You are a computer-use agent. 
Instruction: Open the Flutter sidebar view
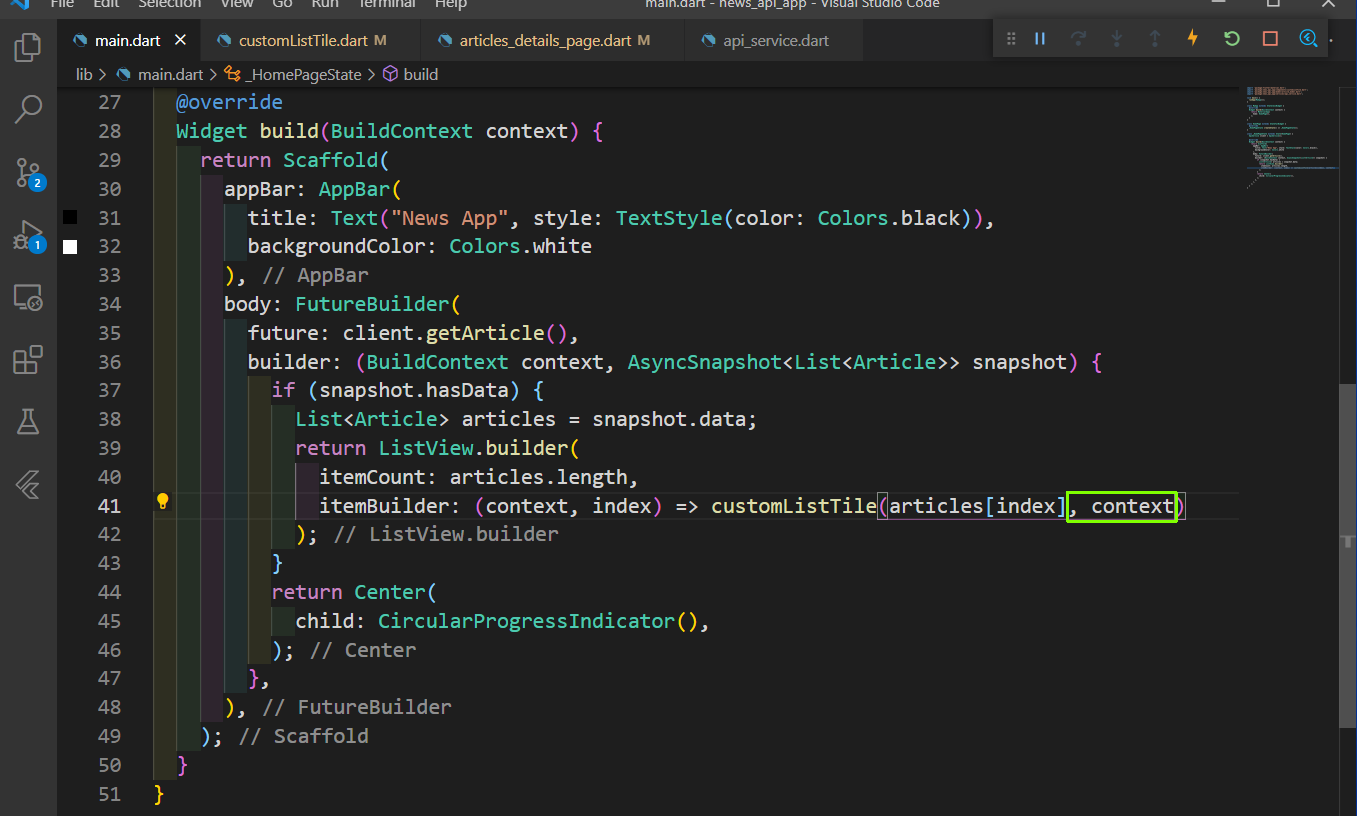click(x=28, y=485)
